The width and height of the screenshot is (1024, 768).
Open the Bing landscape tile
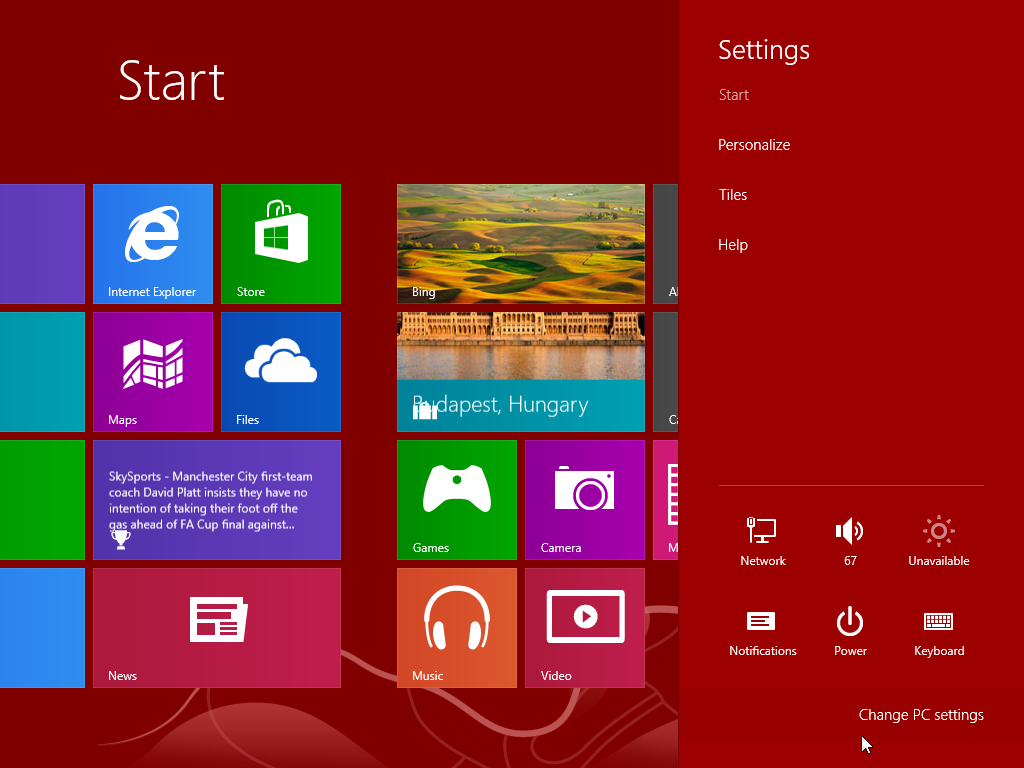pos(520,244)
